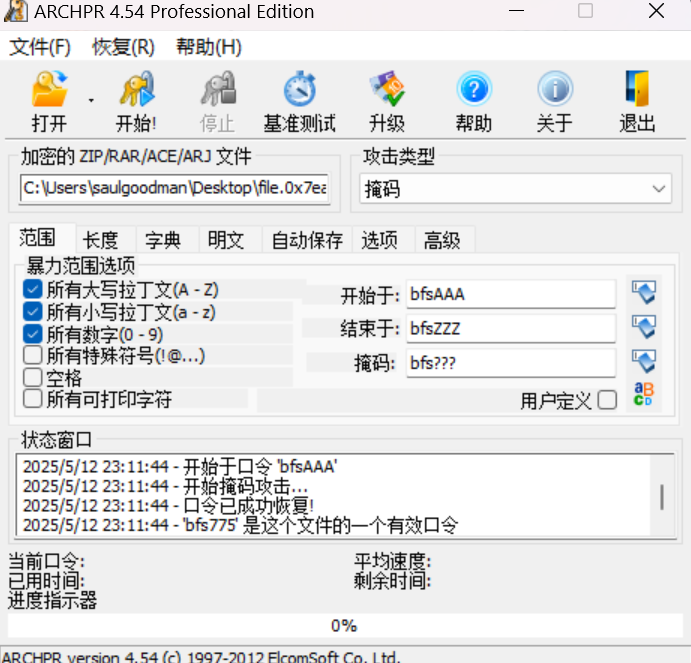The image size is (691, 663).
Task: Click the encrypted file path field
Action: [x=175, y=188]
